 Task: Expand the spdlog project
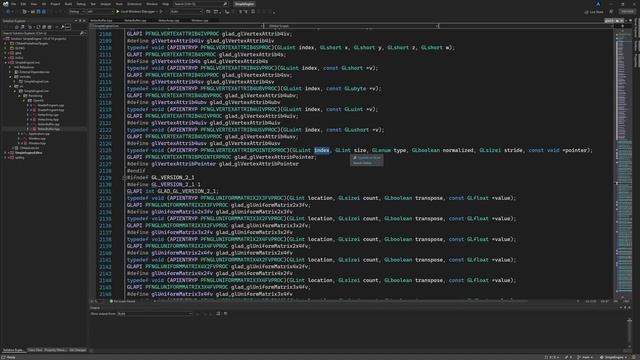pos(5,158)
